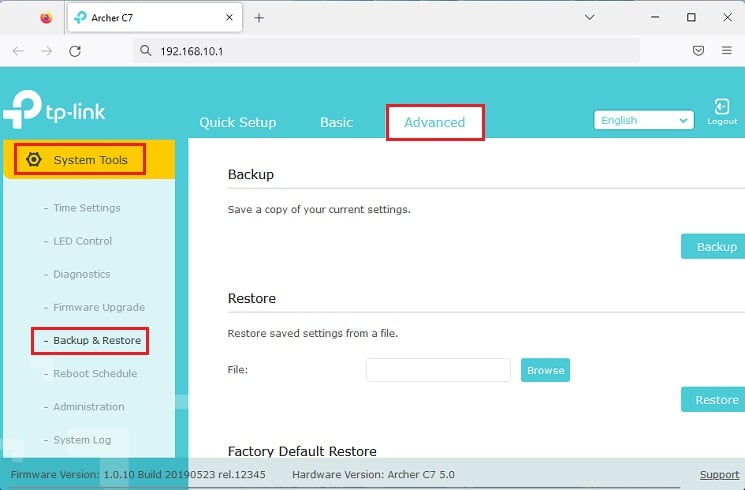
Task: Click the tp-link logo
Action: click(x=54, y=110)
